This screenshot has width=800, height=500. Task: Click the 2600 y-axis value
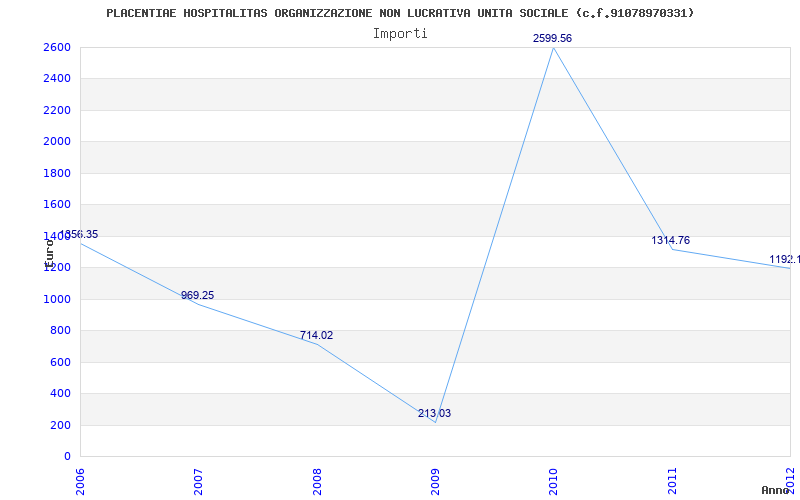click(x=57, y=47)
